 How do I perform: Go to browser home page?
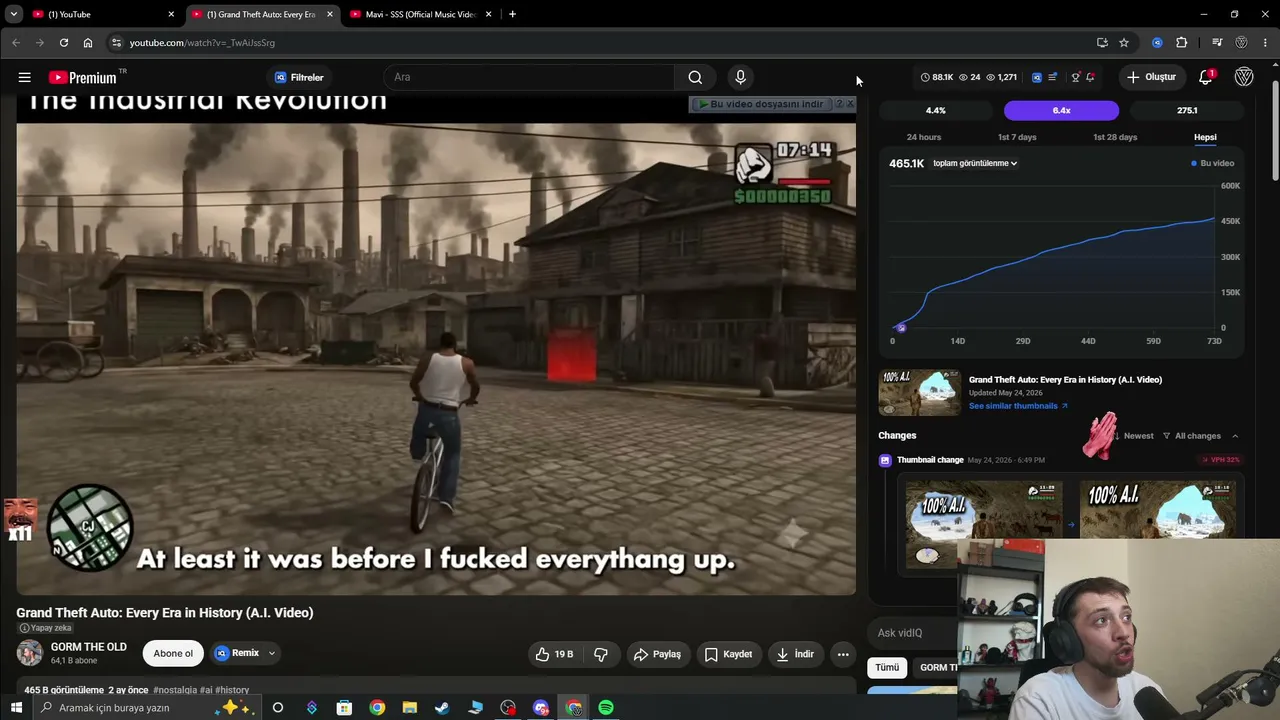click(x=88, y=43)
